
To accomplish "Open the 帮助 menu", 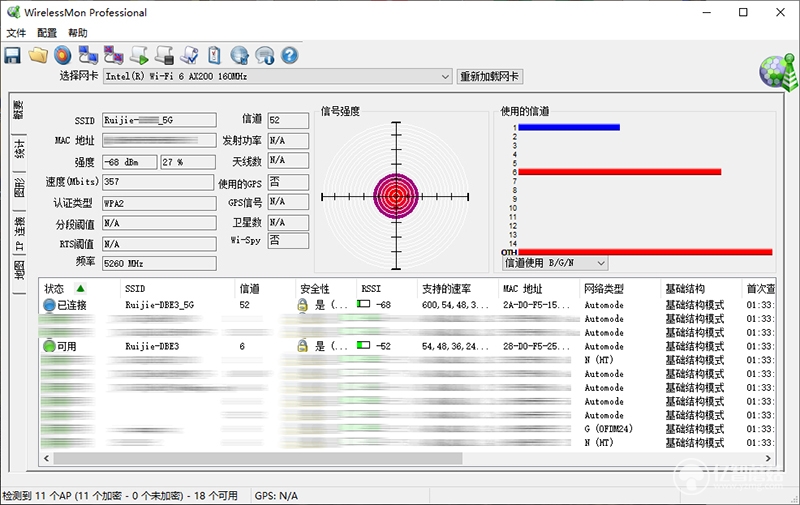I will click(78, 33).
